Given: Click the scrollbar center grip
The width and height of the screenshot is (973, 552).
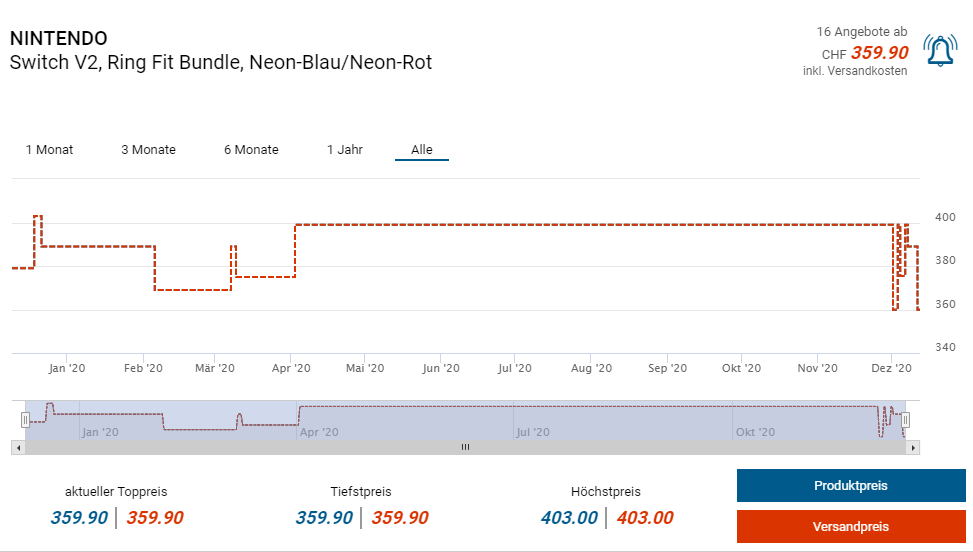Looking at the screenshot, I should click(465, 447).
